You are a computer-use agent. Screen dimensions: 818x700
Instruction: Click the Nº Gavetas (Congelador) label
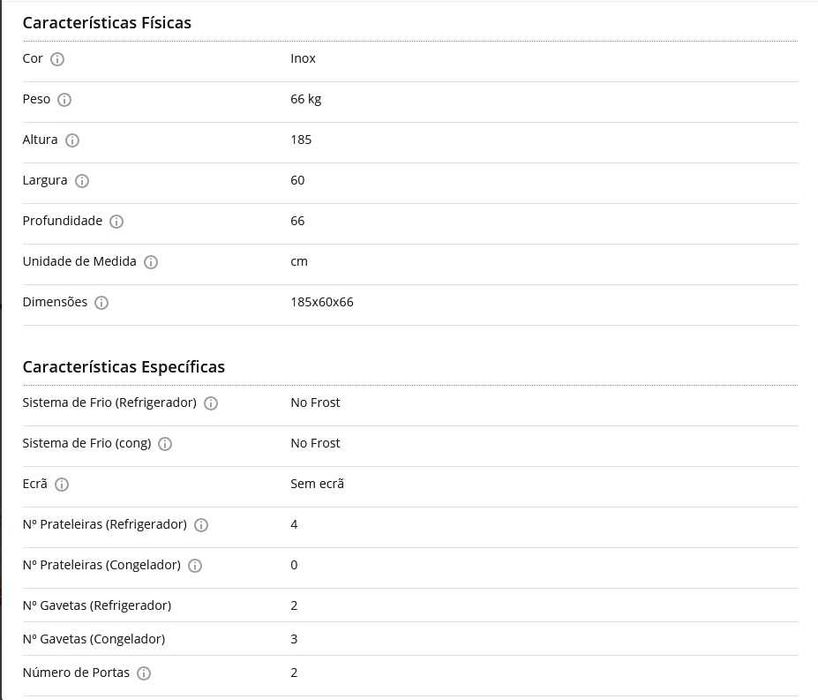tap(94, 639)
